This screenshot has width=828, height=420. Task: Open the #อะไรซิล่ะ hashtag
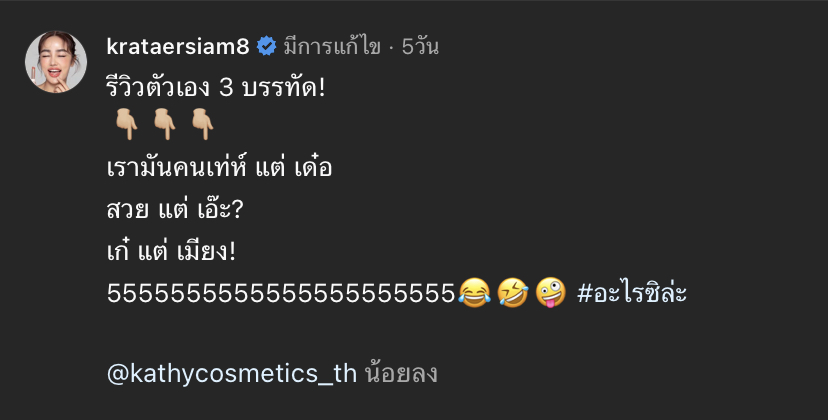coord(632,293)
